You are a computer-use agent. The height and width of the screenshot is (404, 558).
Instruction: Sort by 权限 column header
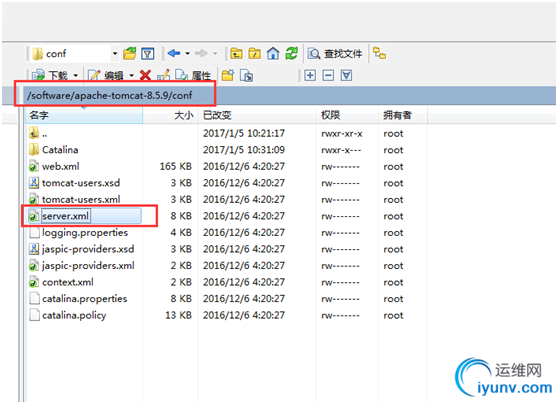[x=347, y=115]
